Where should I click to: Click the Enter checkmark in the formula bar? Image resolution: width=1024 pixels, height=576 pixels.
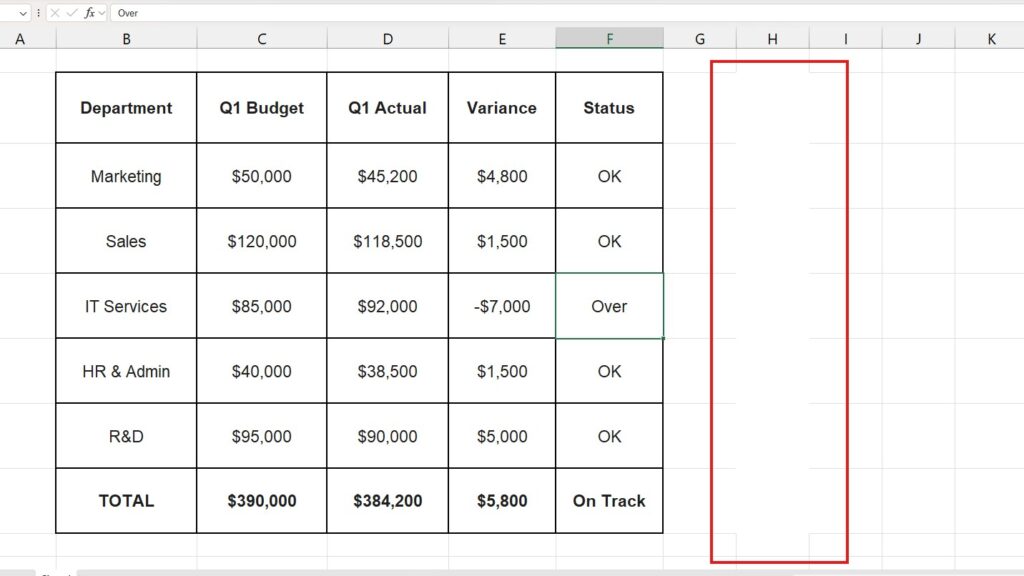point(72,12)
